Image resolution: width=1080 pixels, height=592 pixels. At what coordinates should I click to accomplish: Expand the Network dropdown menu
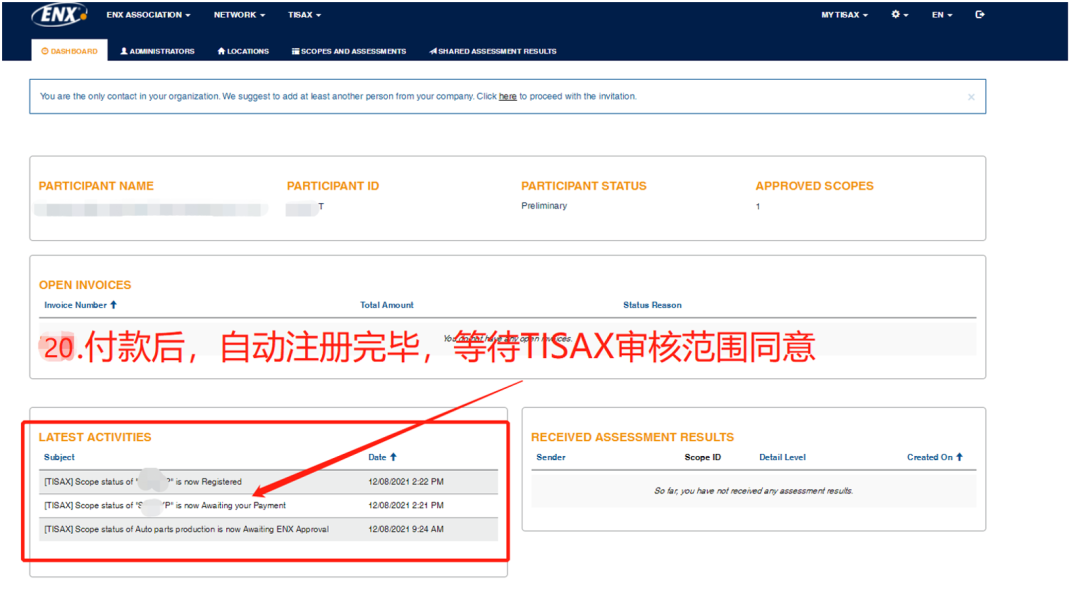coord(239,14)
